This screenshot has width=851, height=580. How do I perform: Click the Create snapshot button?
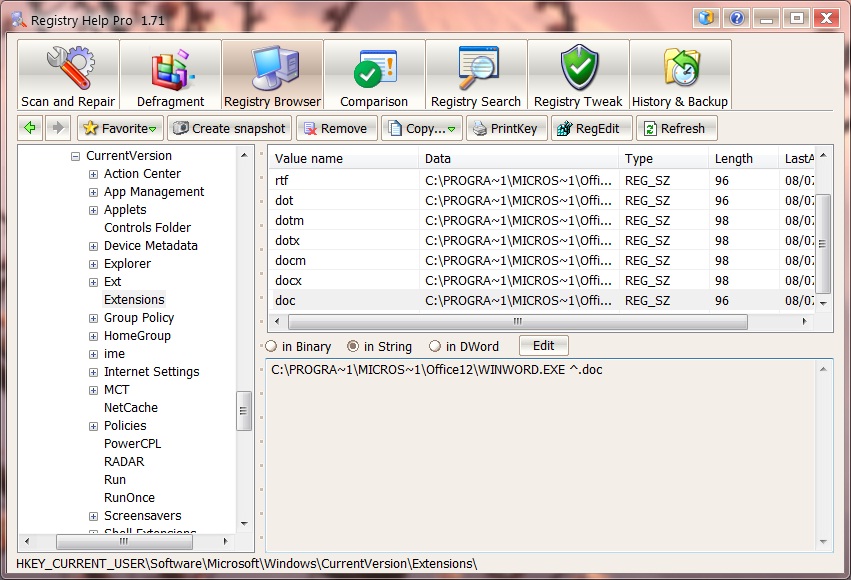[229, 128]
